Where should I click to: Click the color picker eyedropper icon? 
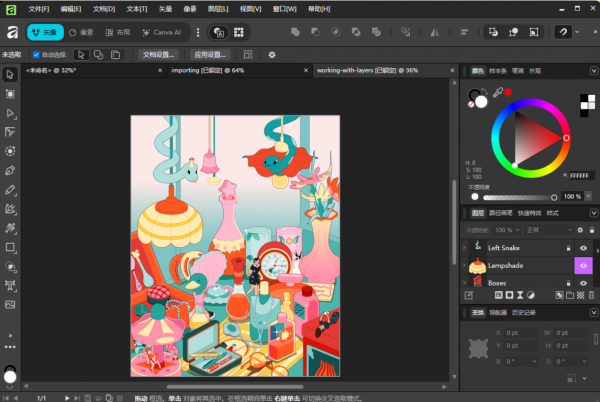pos(497,92)
